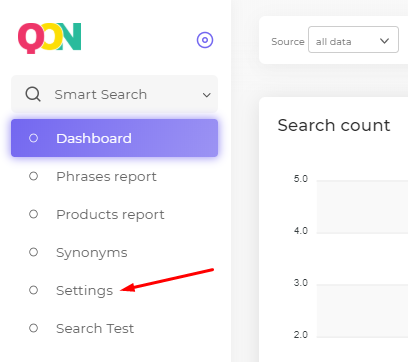Click the circle bullet next to Dashboard
The height and width of the screenshot is (362, 408).
[x=33, y=138]
